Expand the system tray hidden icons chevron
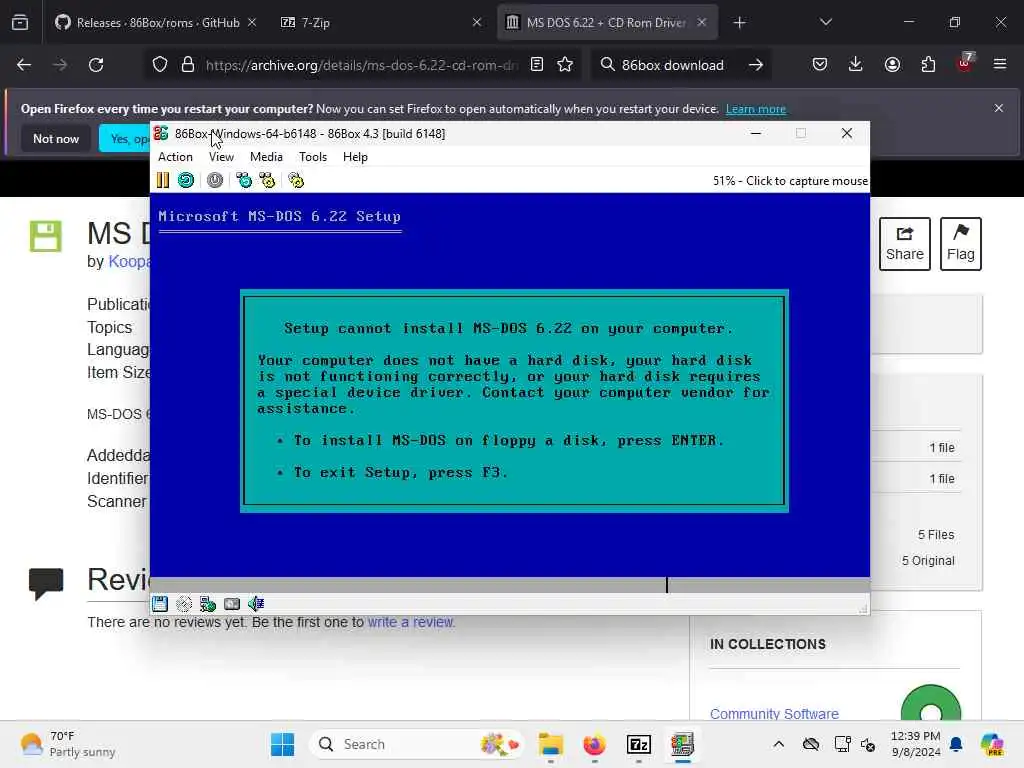The height and width of the screenshot is (768, 1024). [x=778, y=744]
